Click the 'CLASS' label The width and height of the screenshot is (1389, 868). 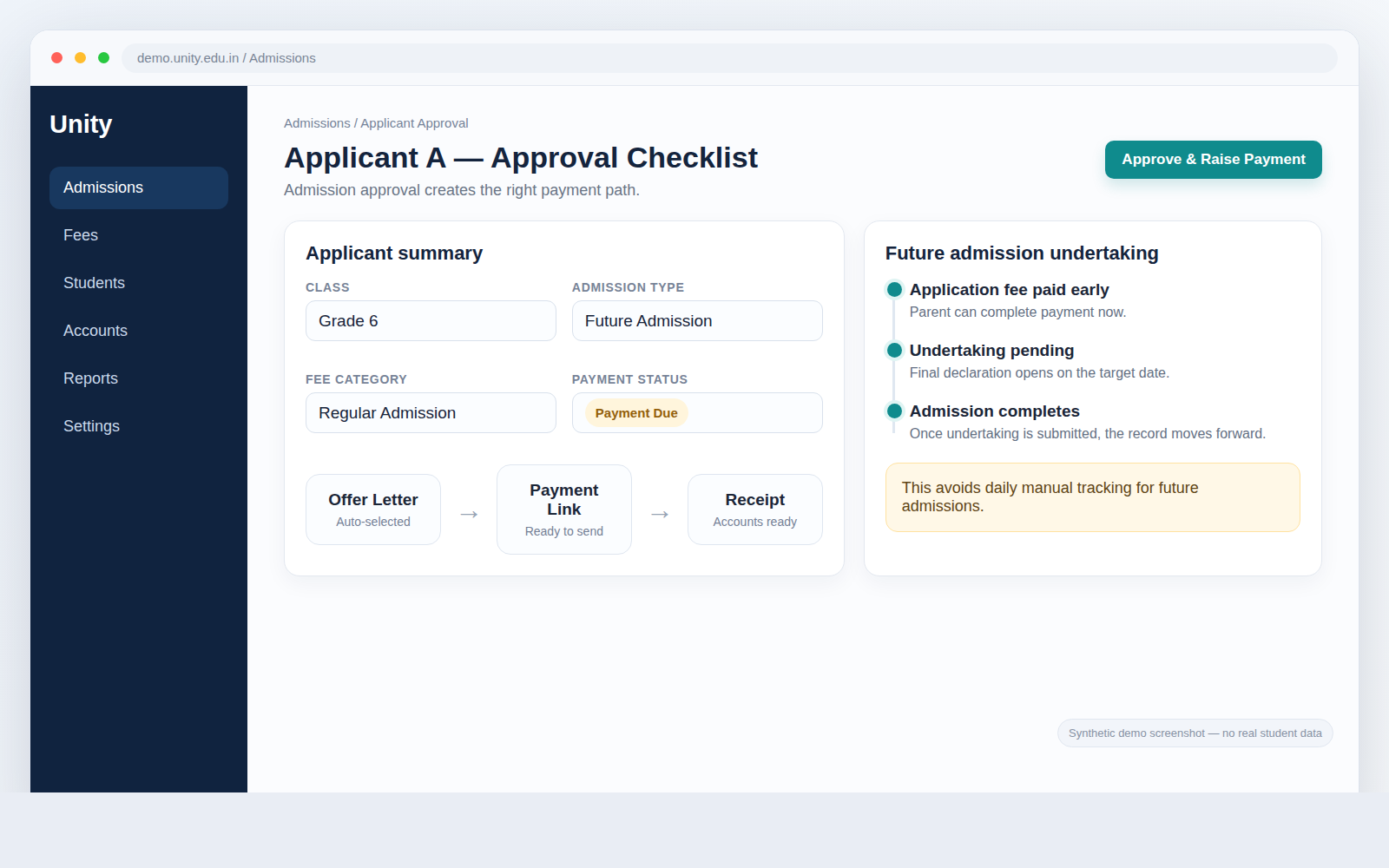pyautogui.click(x=327, y=287)
